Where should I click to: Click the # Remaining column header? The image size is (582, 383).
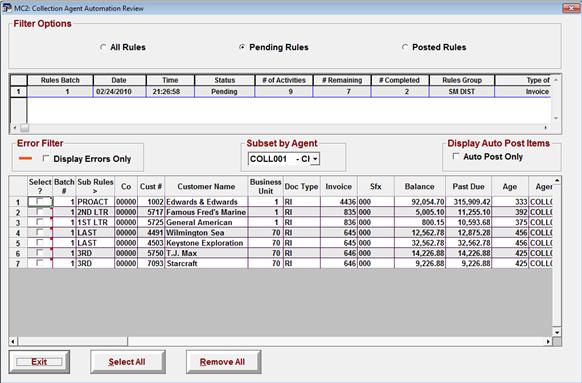click(x=342, y=80)
